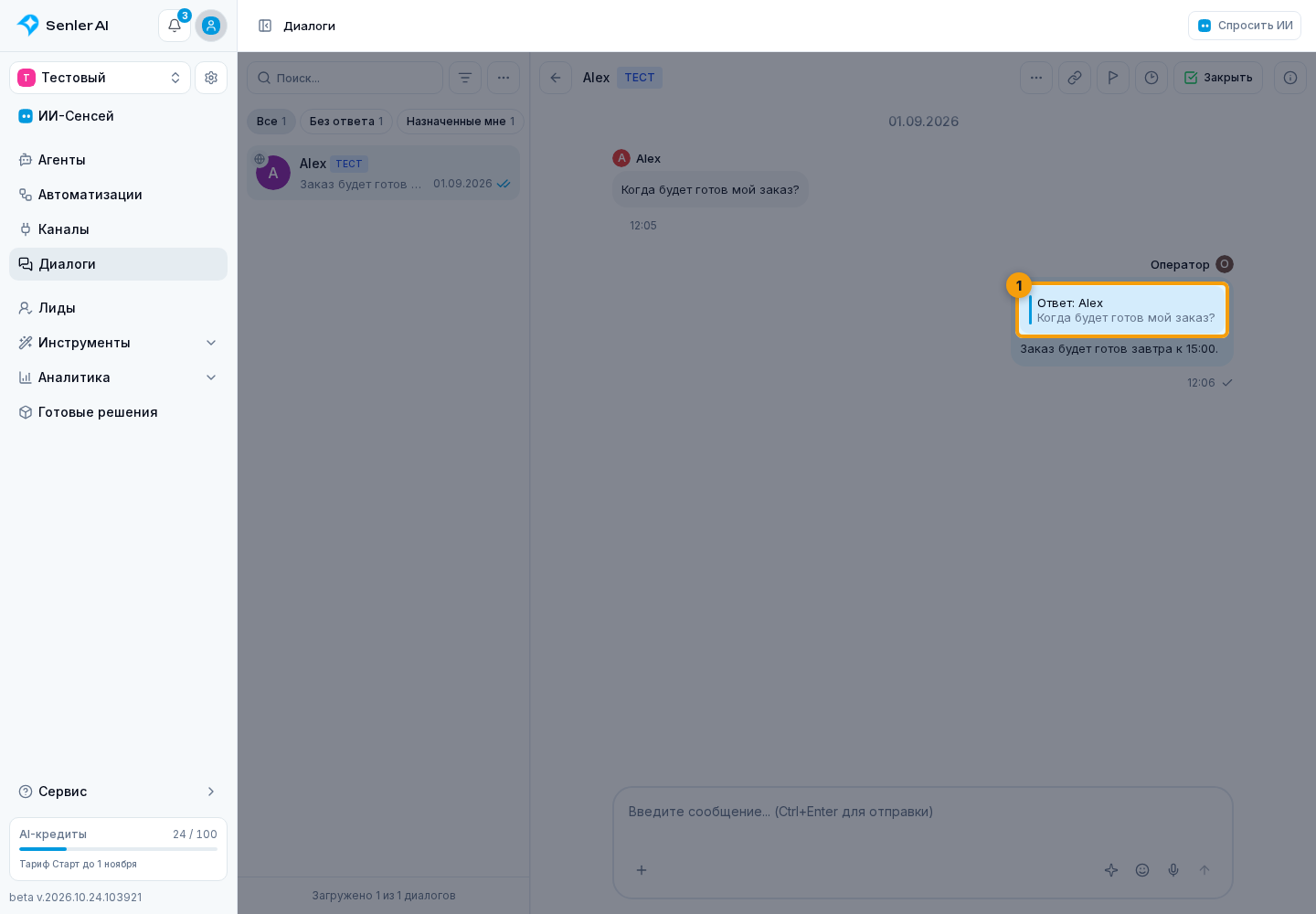Open the notifications bell
Screen dimensions: 1316x914
[x=175, y=26]
